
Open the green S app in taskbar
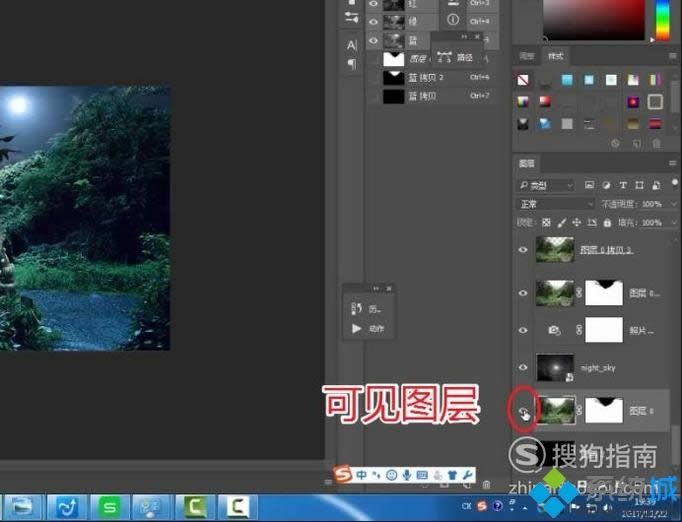coord(109,507)
